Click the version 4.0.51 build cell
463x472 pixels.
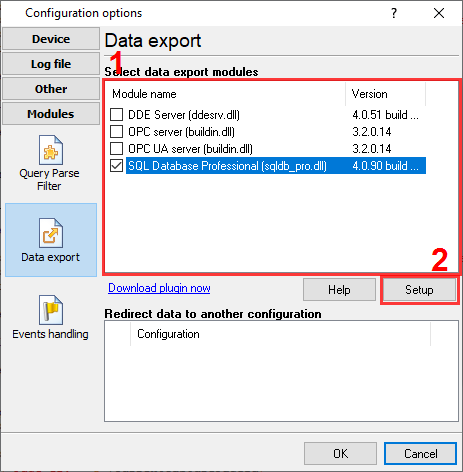coord(386,115)
